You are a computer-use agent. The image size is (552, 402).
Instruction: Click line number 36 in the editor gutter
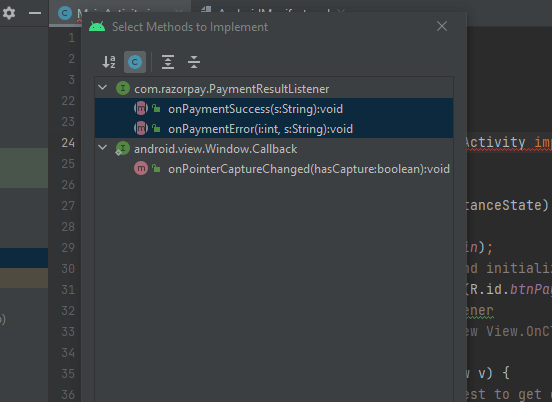[68, 394]
